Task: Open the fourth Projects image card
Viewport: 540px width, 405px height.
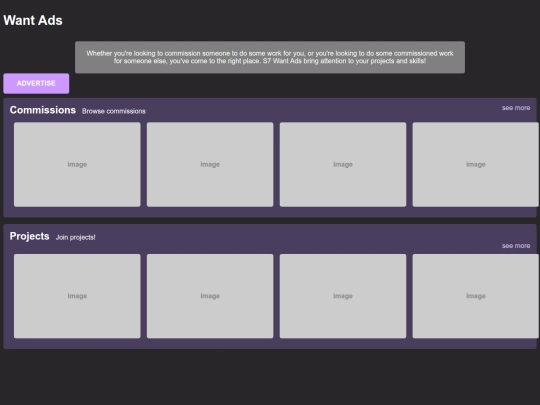Action: tap(476, 296)
